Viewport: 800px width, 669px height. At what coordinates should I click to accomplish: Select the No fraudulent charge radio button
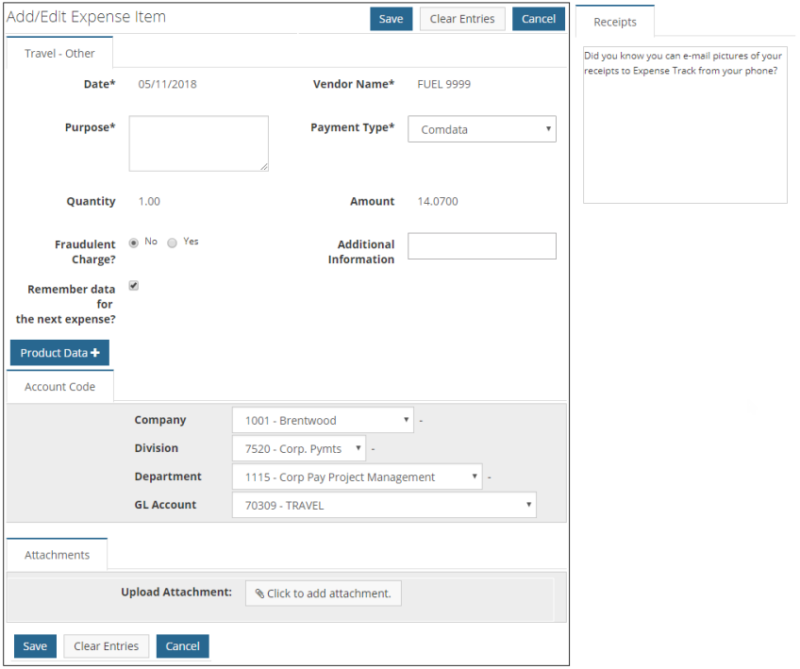click(x=133, y=241)
